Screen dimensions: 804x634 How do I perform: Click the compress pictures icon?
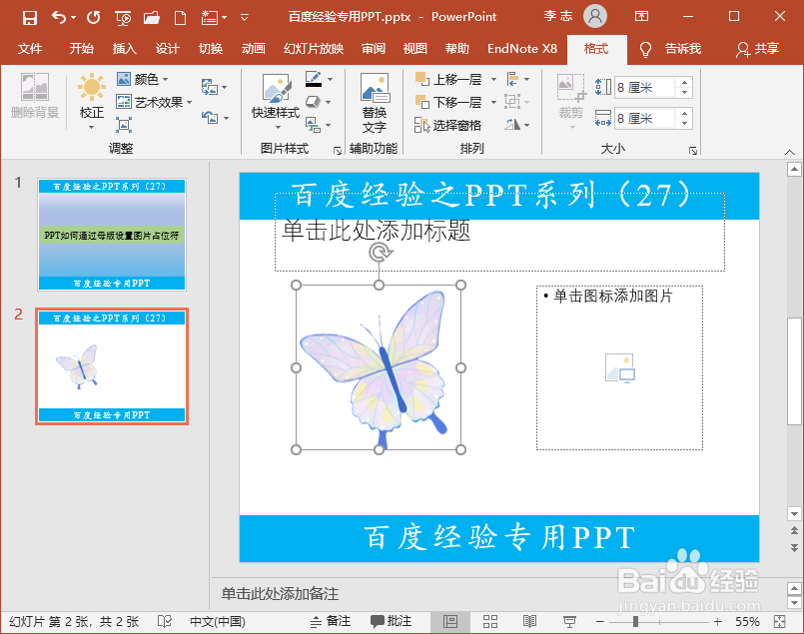(x=124, y=125)
